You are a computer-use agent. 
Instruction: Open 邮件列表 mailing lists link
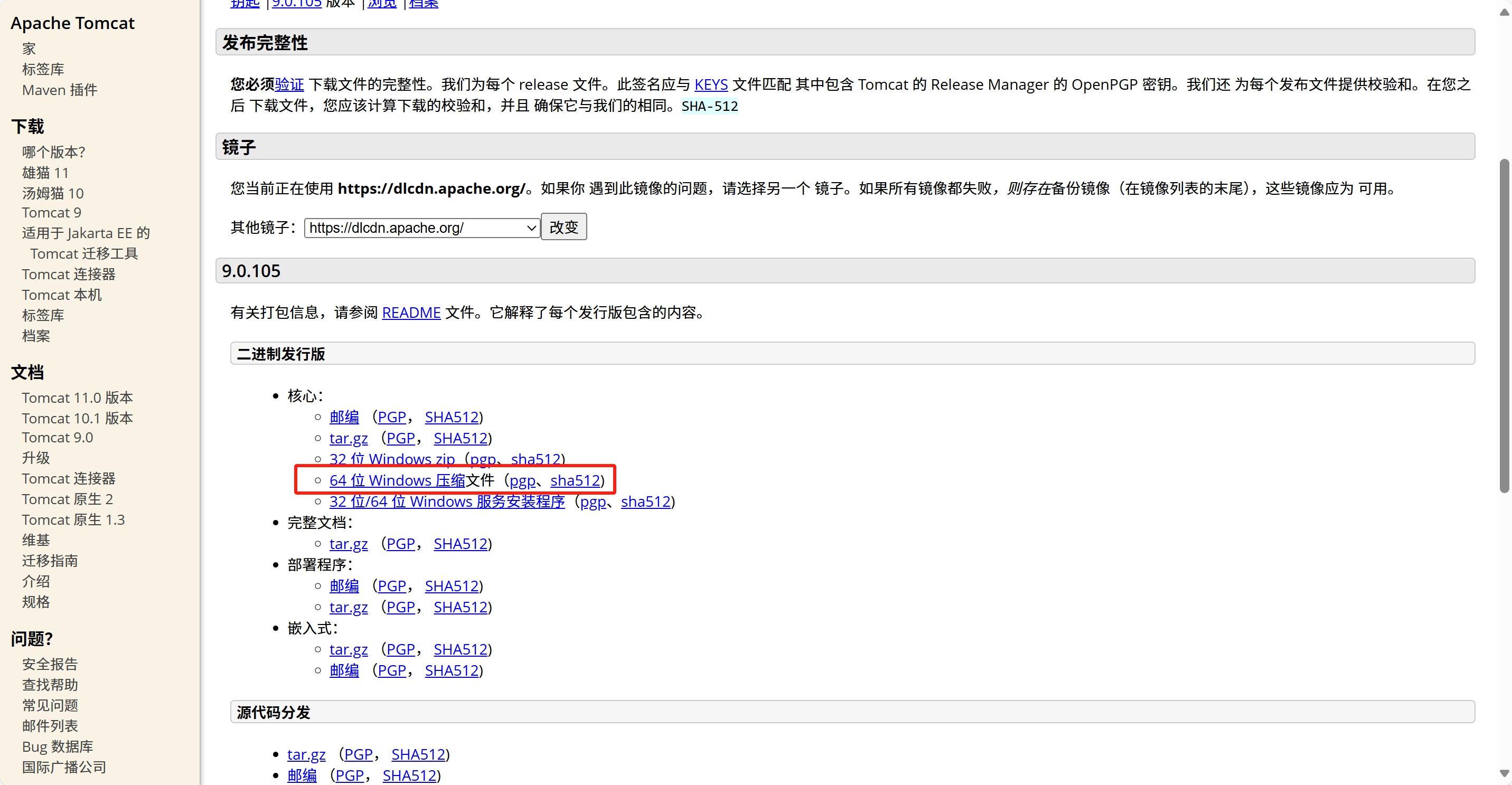pos(50,725)
